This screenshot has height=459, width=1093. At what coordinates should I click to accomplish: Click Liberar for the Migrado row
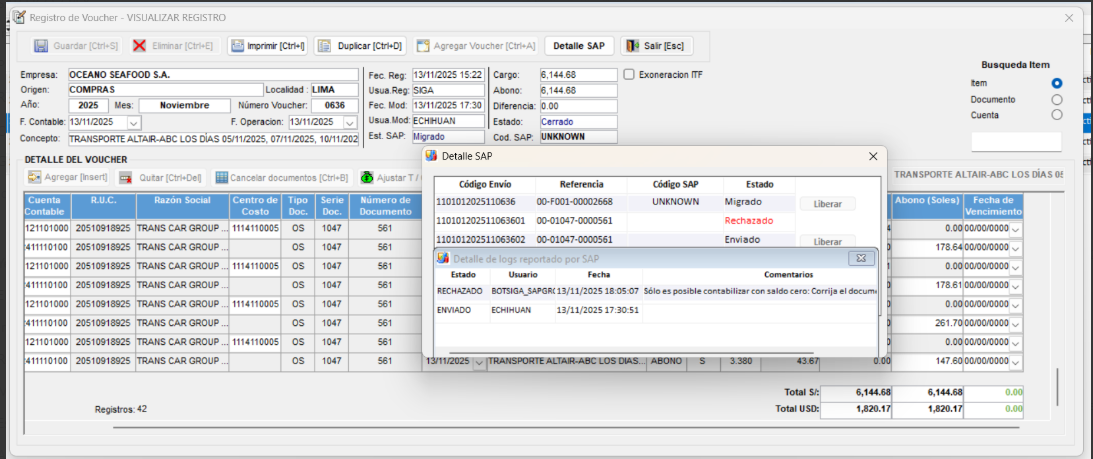tap(827, 204)
